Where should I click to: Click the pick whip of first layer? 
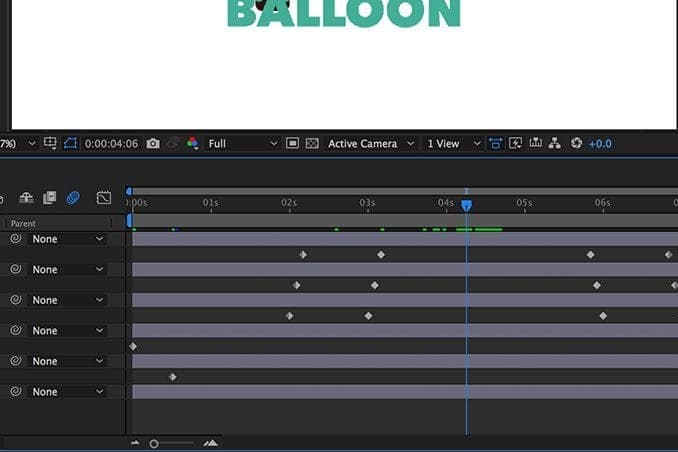coord(16,239)
